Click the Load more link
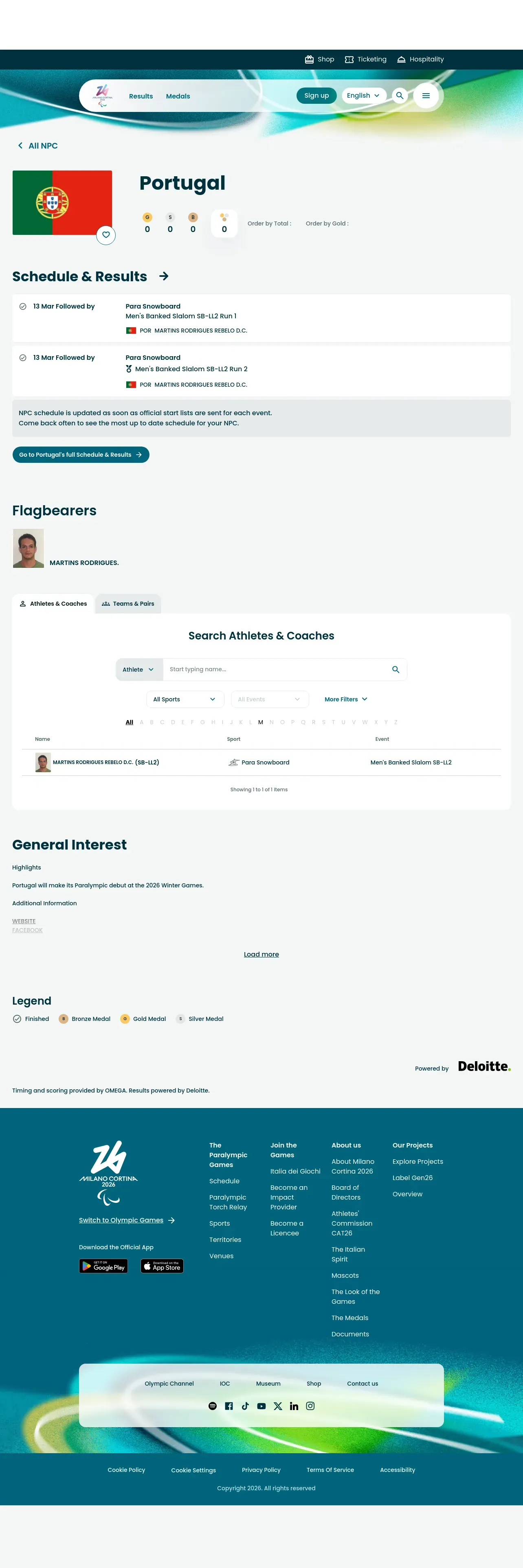Image resolution: width=523 pixels, height=1568 pixels. [x=261, y=955]
